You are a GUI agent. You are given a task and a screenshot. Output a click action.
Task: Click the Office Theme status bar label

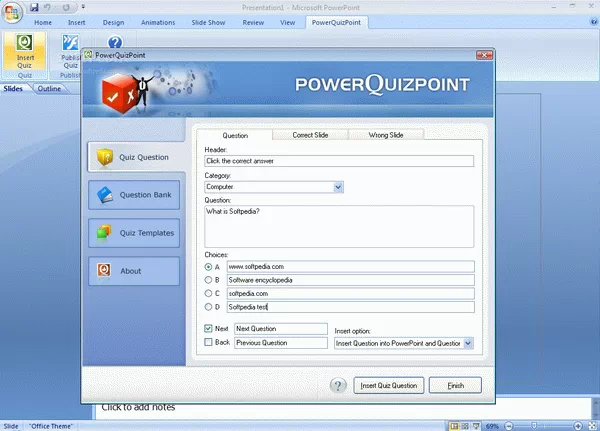point(51,426)
